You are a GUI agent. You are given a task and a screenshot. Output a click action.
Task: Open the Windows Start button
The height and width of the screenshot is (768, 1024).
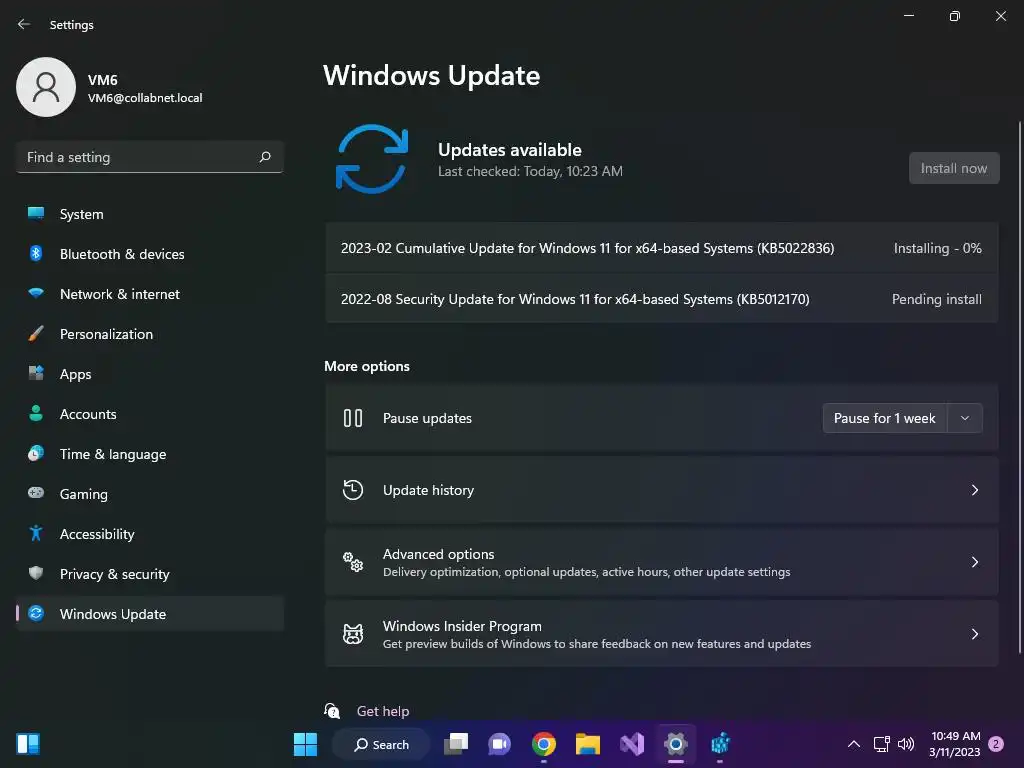305,744
